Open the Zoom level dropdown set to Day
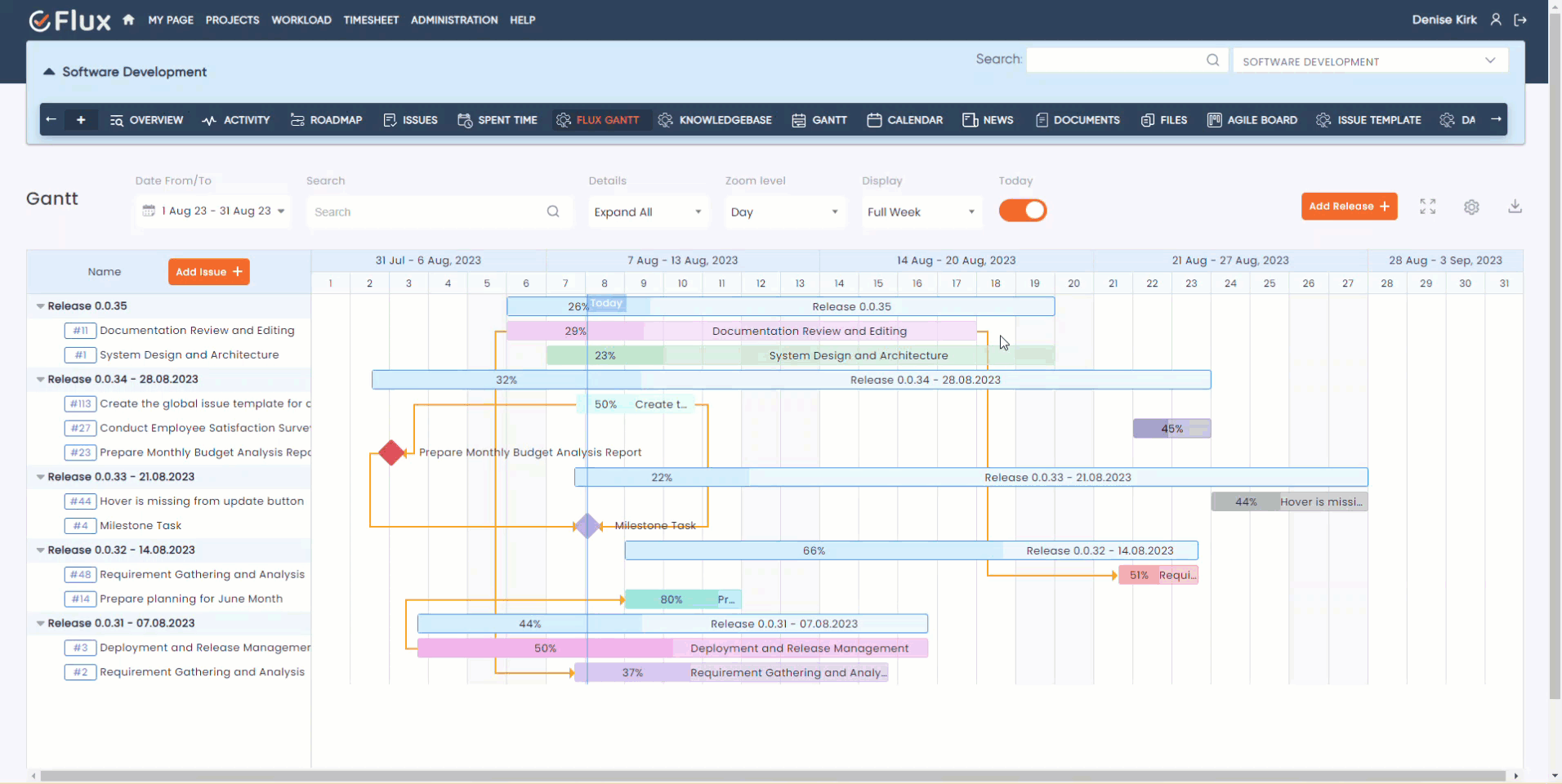 coord(783,212)
